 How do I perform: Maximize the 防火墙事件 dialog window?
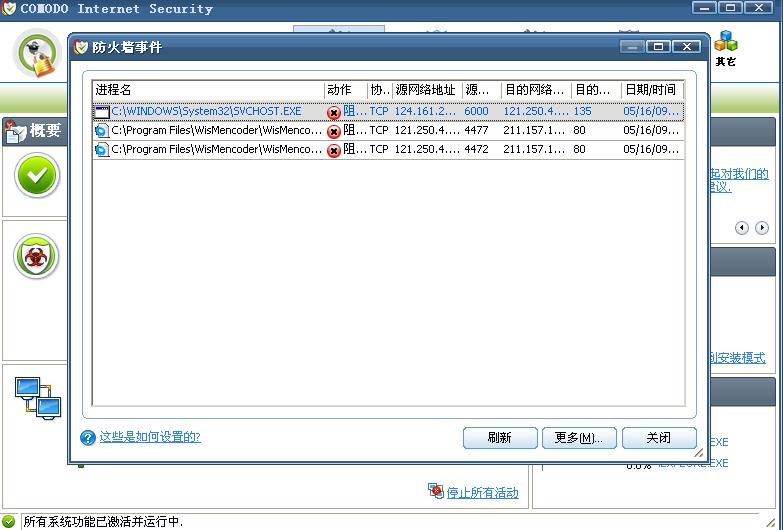tap(658, 46)
